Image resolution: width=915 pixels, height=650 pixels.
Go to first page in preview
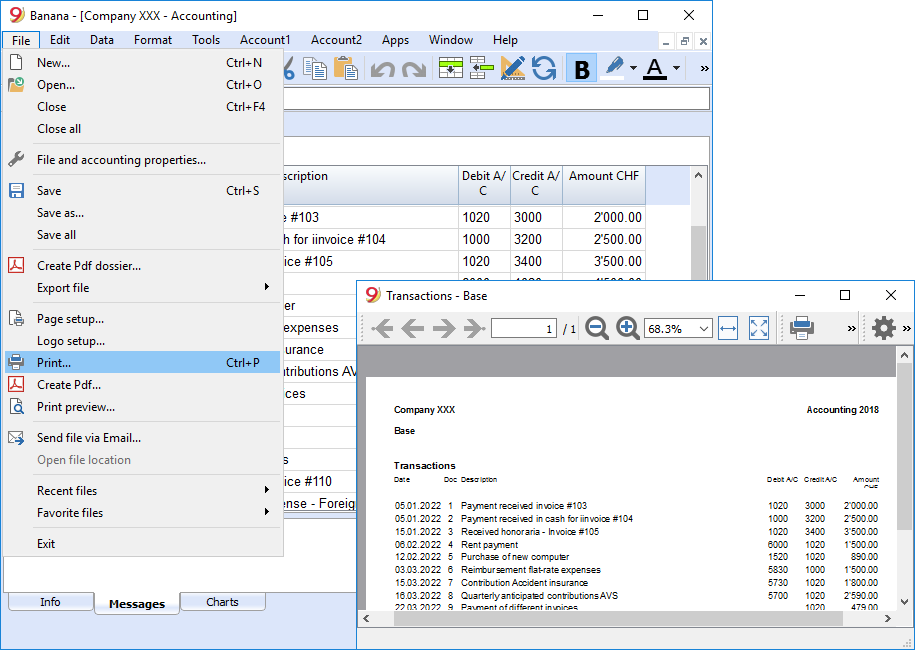pos(382,329)
